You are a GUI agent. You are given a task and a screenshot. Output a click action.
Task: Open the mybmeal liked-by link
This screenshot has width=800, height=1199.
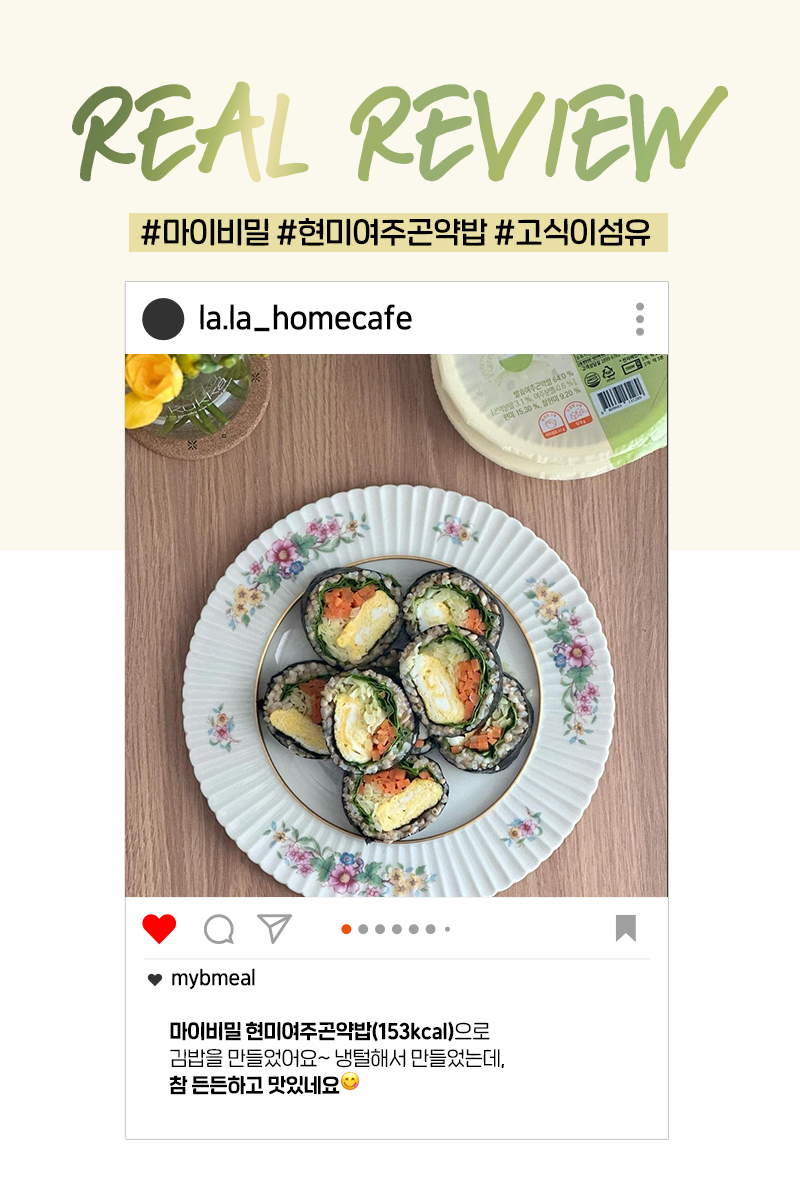point(213,978)
